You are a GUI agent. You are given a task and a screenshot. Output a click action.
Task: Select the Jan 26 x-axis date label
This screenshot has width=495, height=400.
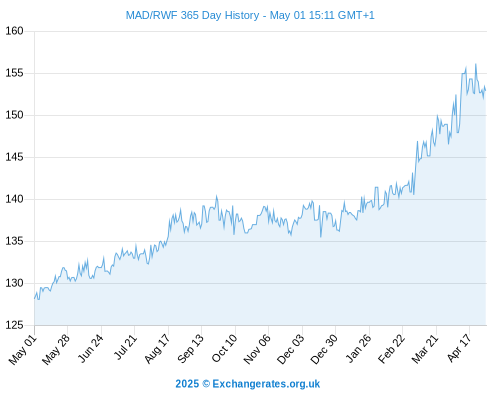(358, 348)
